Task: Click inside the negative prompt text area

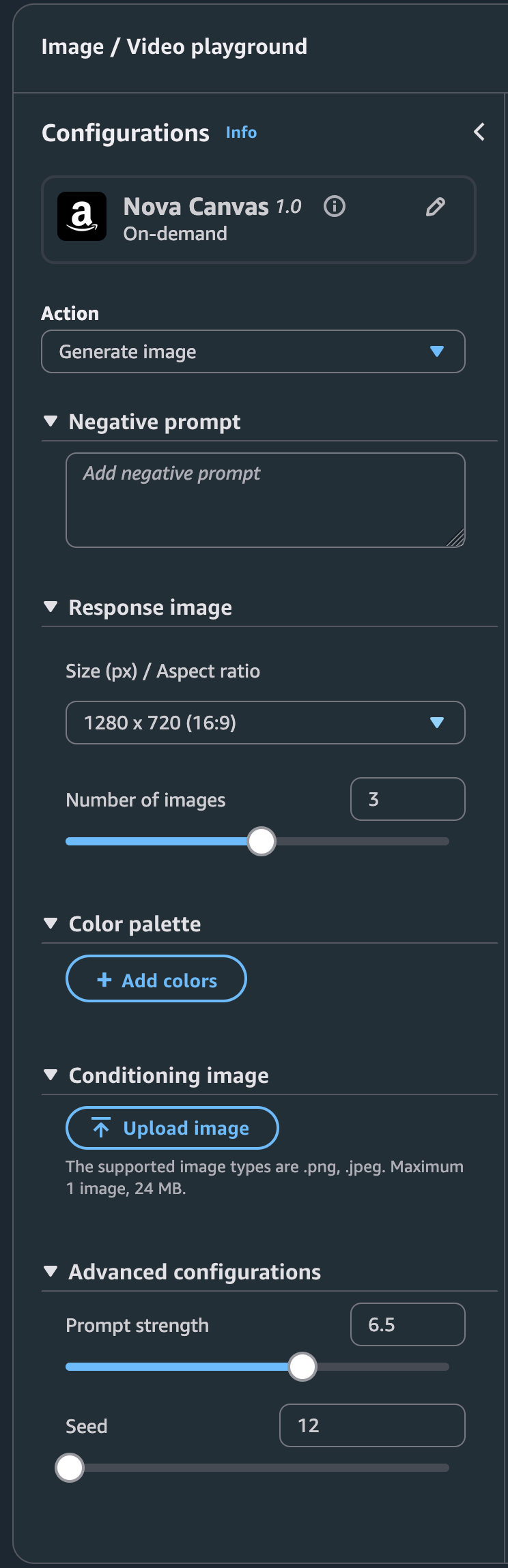Action: pos(265,499)
